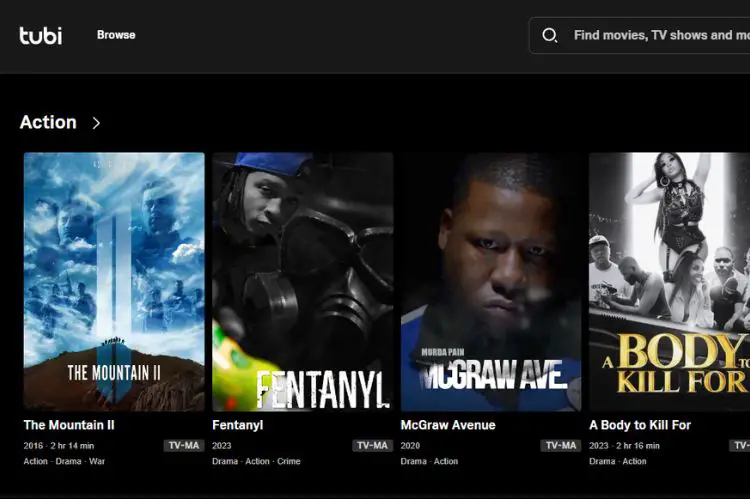Click '2023' year under Fentanyl
Image resolution: width=750 pixels, height=499 pixels.
[221, 446]
